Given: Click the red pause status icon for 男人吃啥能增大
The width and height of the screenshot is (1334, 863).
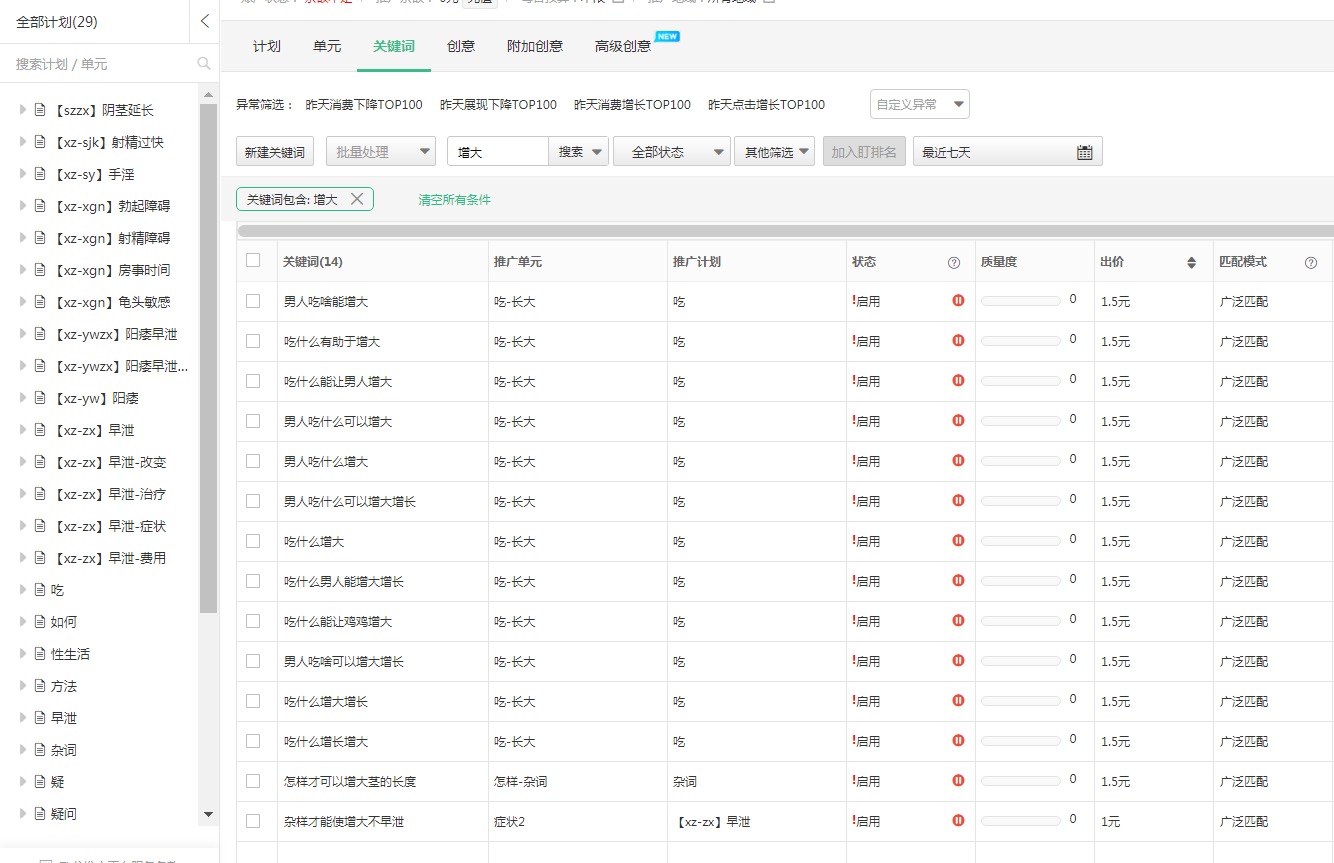Looking at the screenshot, I should [x=957, y=300].
